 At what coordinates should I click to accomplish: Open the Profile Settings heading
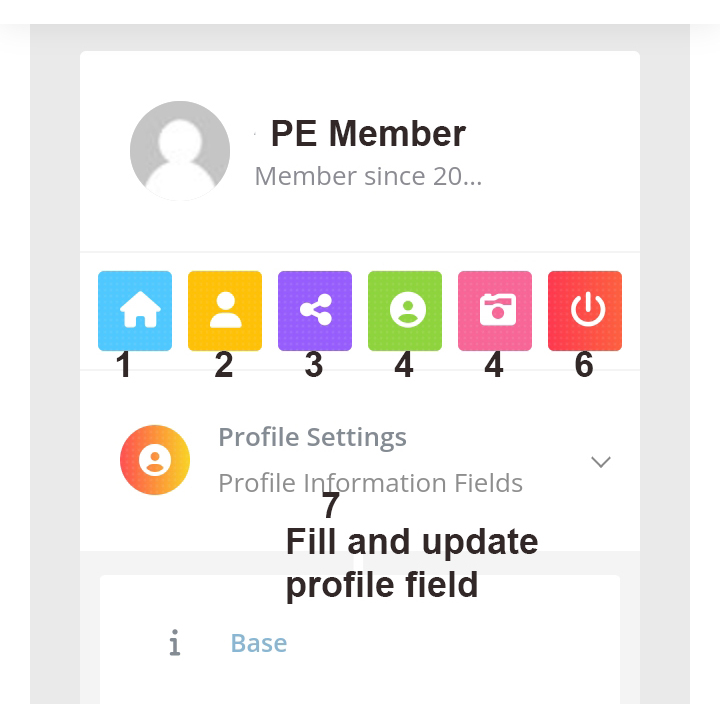pos(312,438)
